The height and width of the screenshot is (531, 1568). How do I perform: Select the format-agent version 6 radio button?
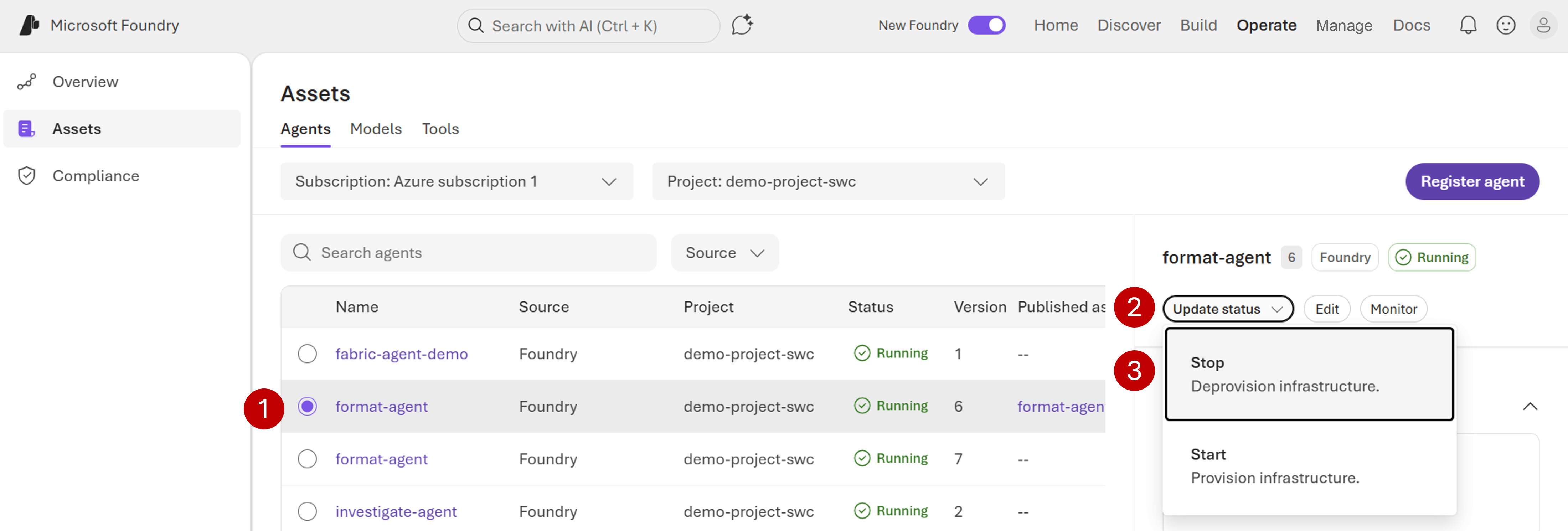point(308,406)
